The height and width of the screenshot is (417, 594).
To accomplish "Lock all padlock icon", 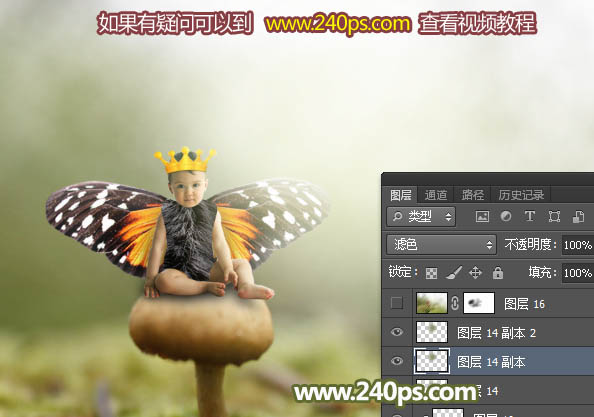I will point(498,272).
